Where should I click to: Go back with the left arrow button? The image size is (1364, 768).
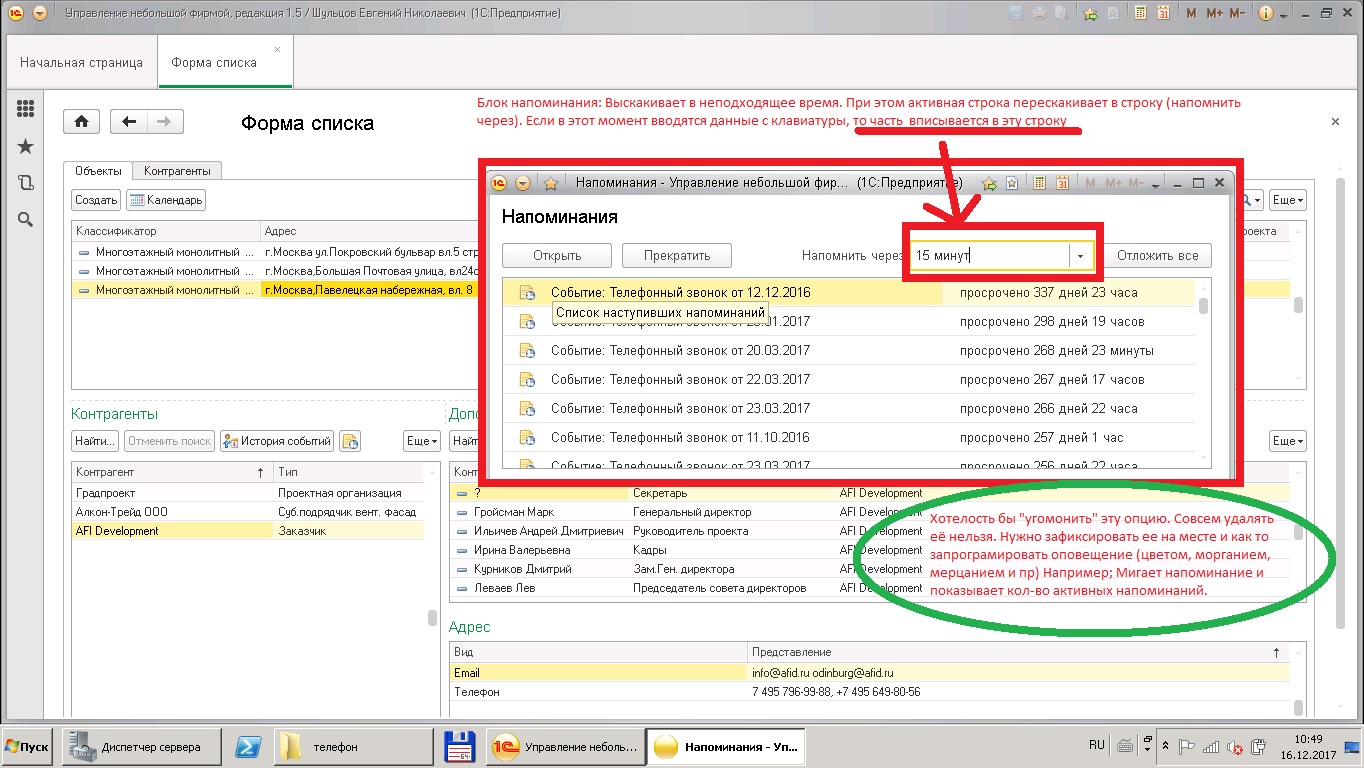click(128, 122)
